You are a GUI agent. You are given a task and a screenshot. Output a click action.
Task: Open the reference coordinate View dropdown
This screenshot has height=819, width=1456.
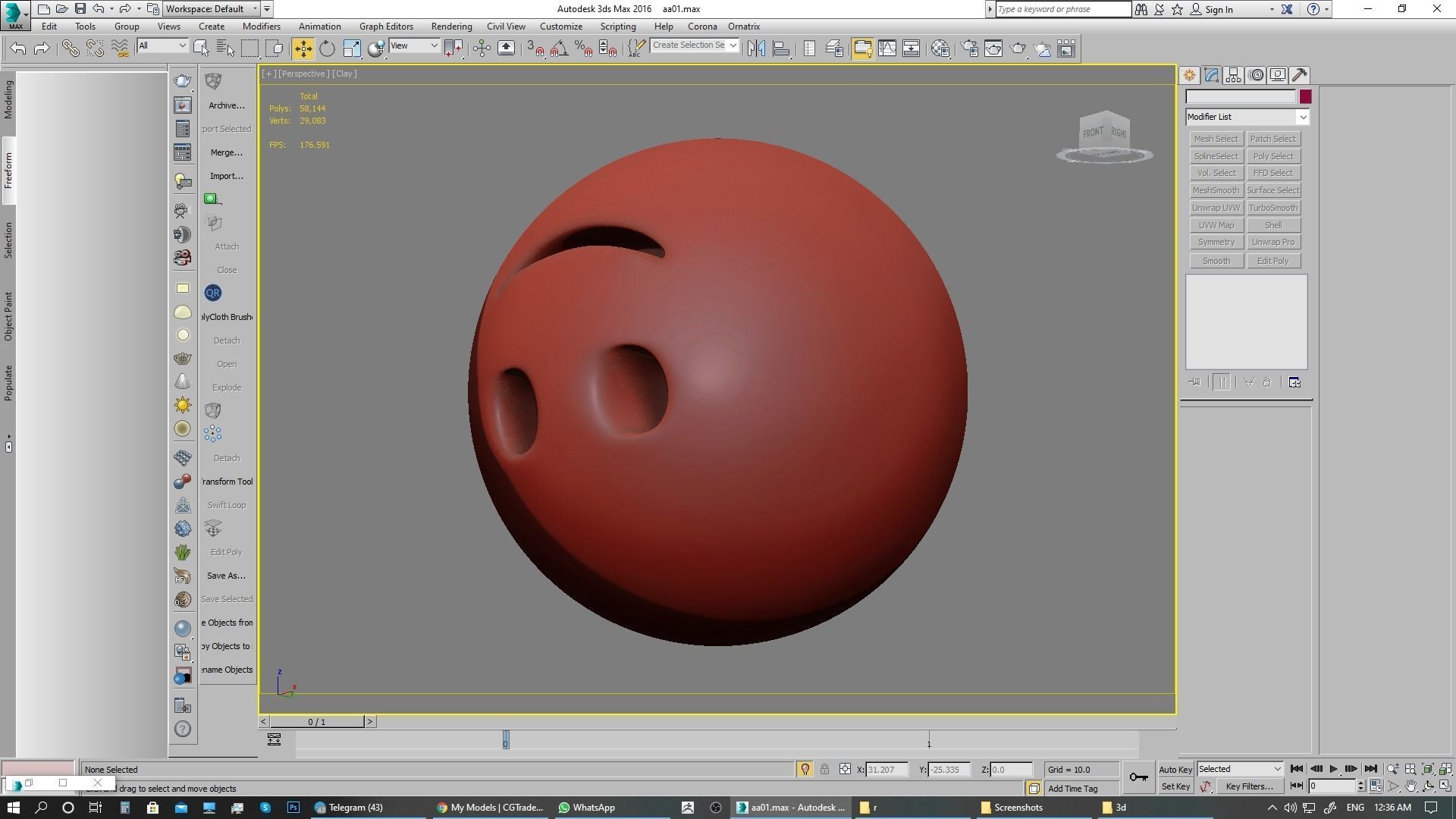414,45
